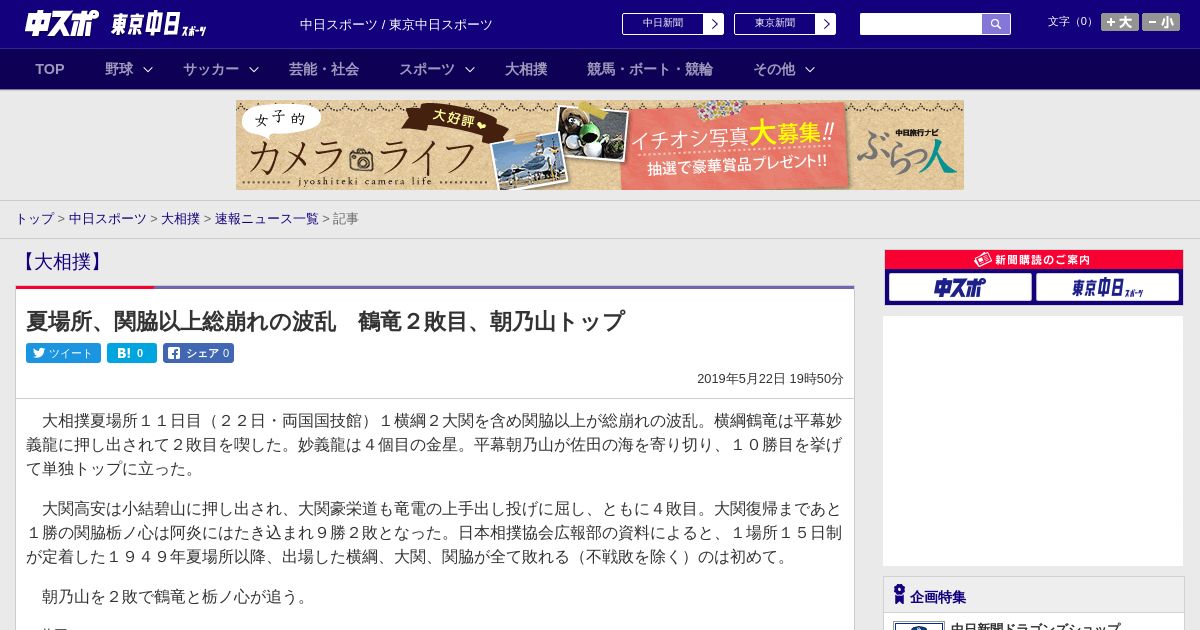This screenshot has width=1200, height=630.
Task: Go to 中日スポーツ breadcrumb link
Action: (108, 219)
